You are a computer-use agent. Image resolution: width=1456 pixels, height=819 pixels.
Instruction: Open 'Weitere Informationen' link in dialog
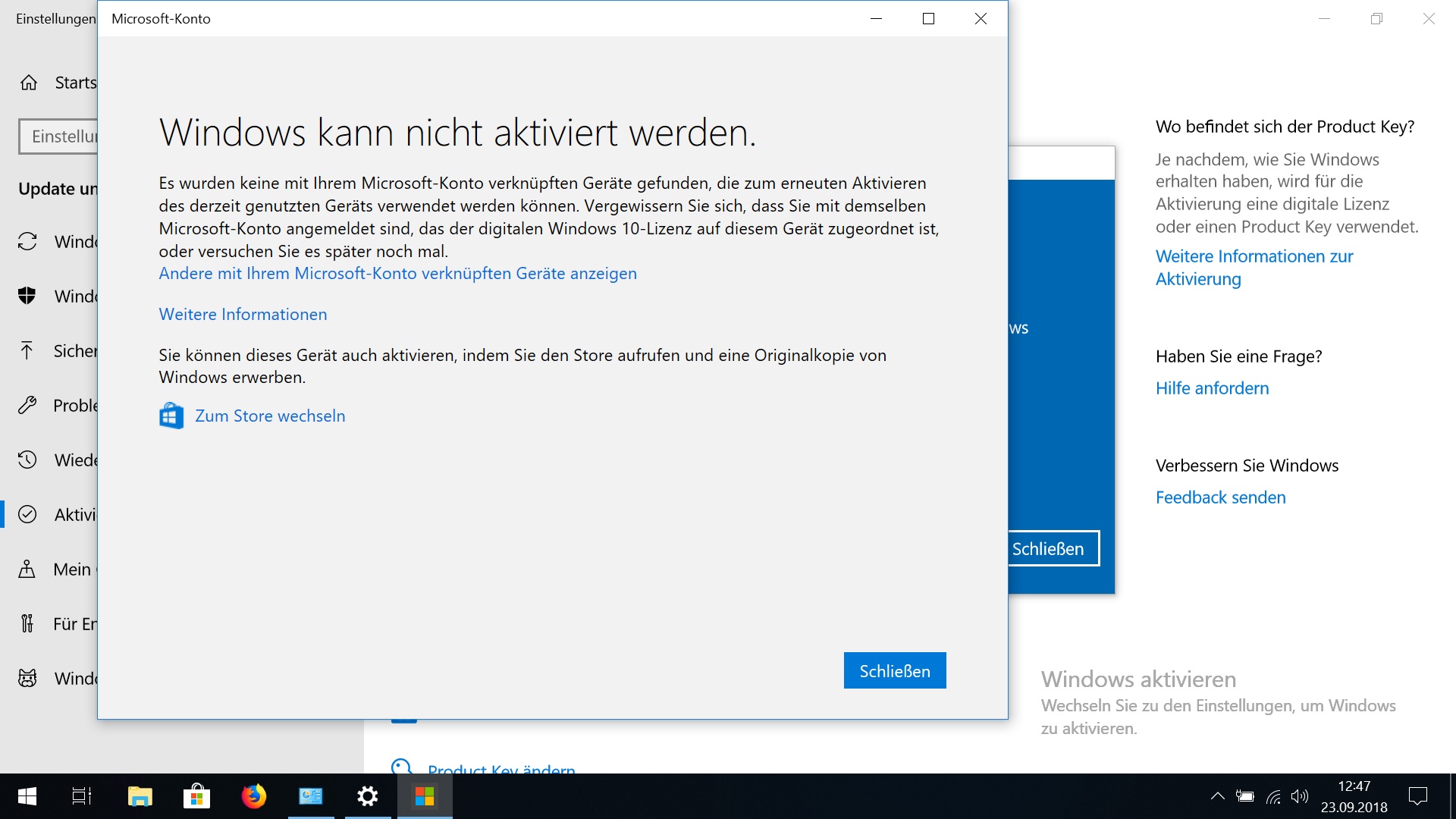pos(243,314)
